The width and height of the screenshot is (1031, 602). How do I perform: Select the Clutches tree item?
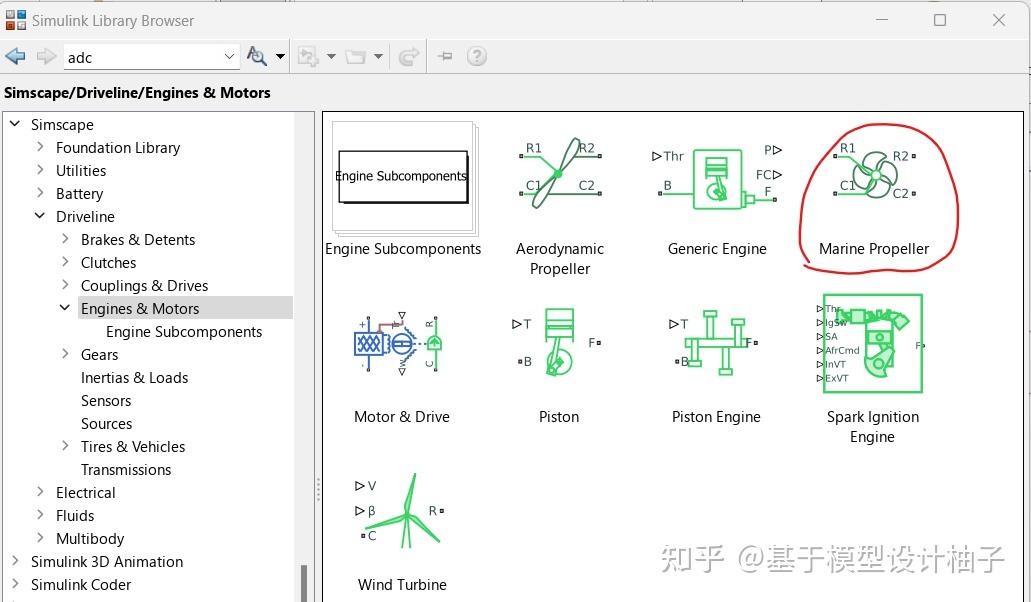click(x=108, y=262)
